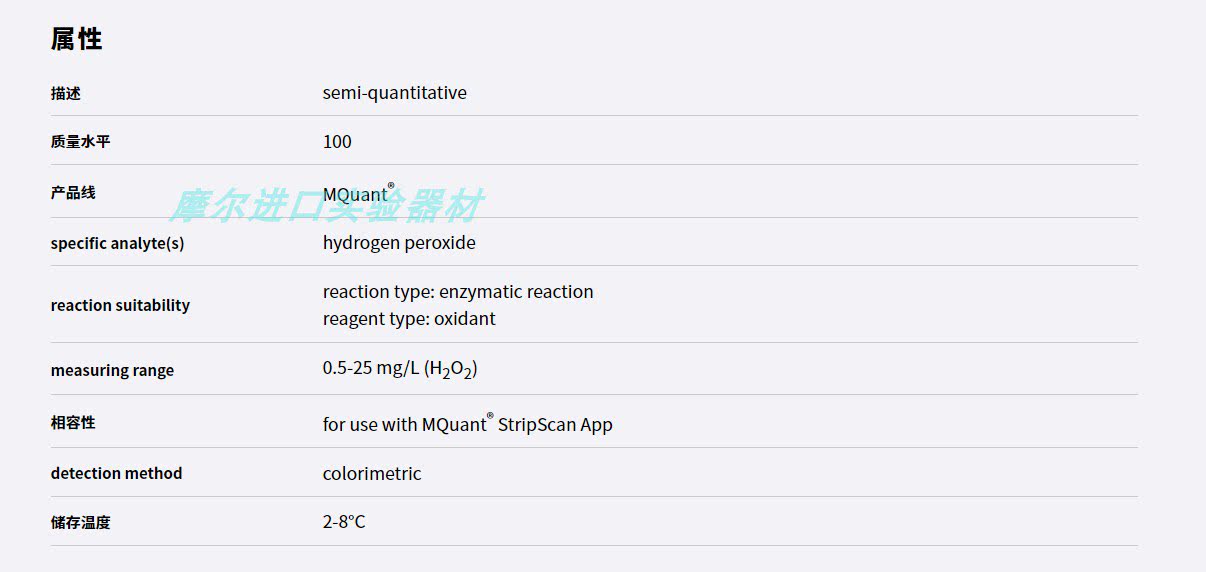Select the measuring range label
The height and width of the screenshot is (572, 1206).
pyautogui.click(x=112, y=370)
